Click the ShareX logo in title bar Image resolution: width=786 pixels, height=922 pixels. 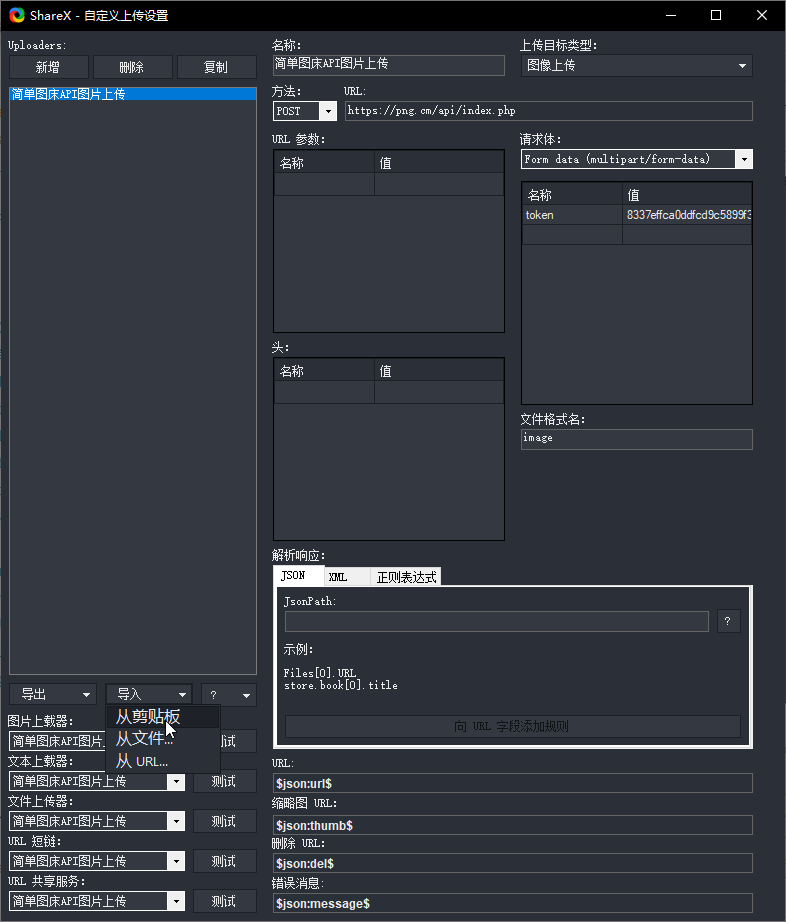coord(17,15)
